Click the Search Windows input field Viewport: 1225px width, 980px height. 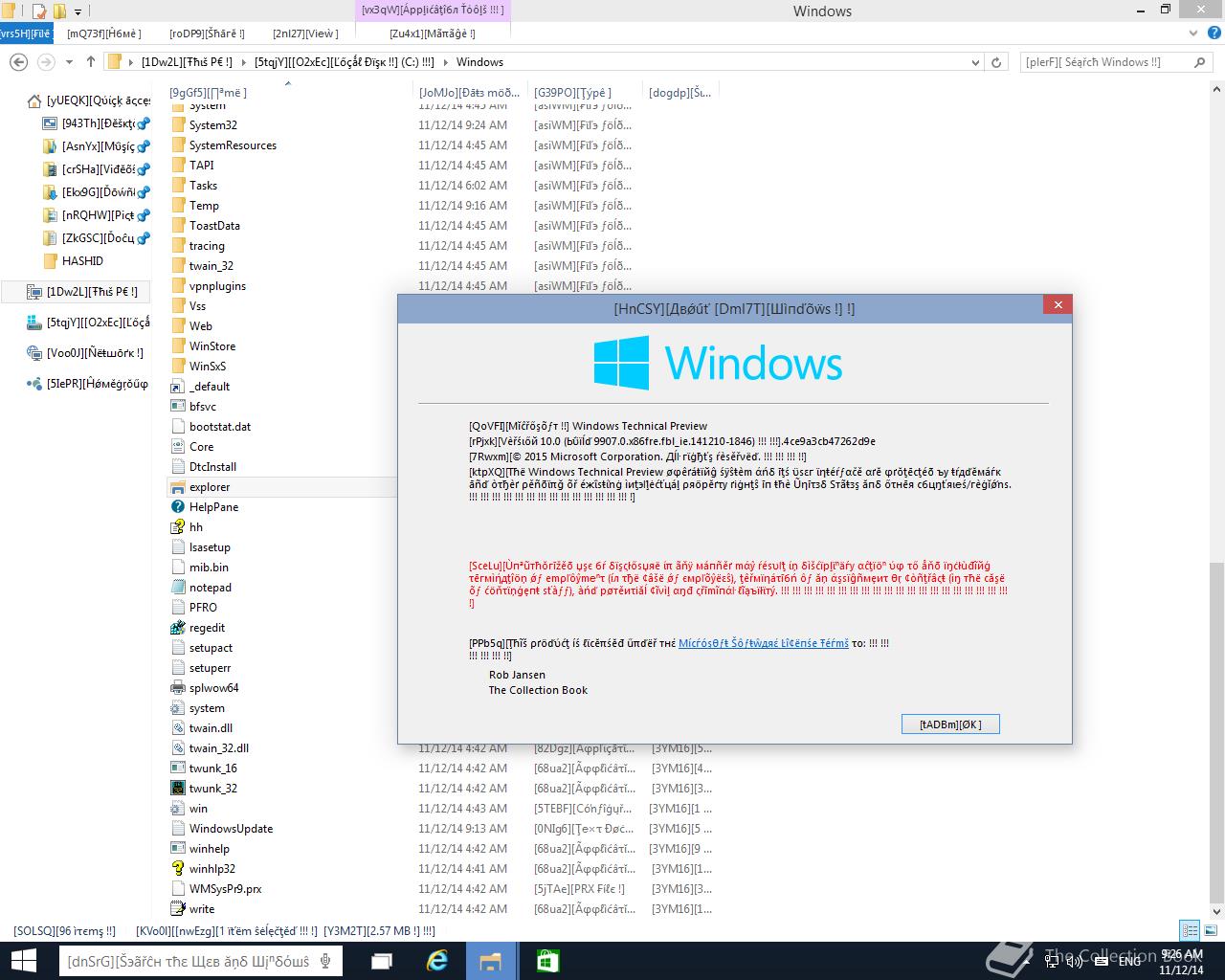click(x=1106, y=62)
